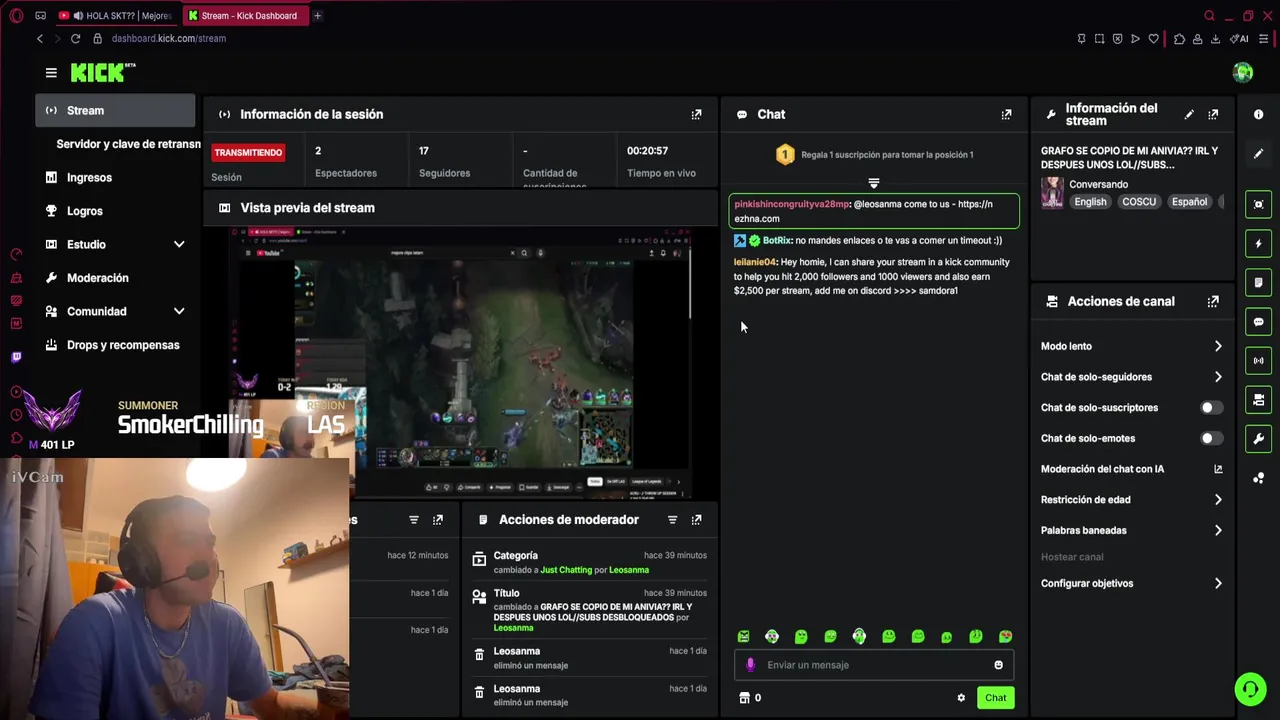Open external Moderación del chat con IA icon
1280x720 pixels.
[1218, 469]
